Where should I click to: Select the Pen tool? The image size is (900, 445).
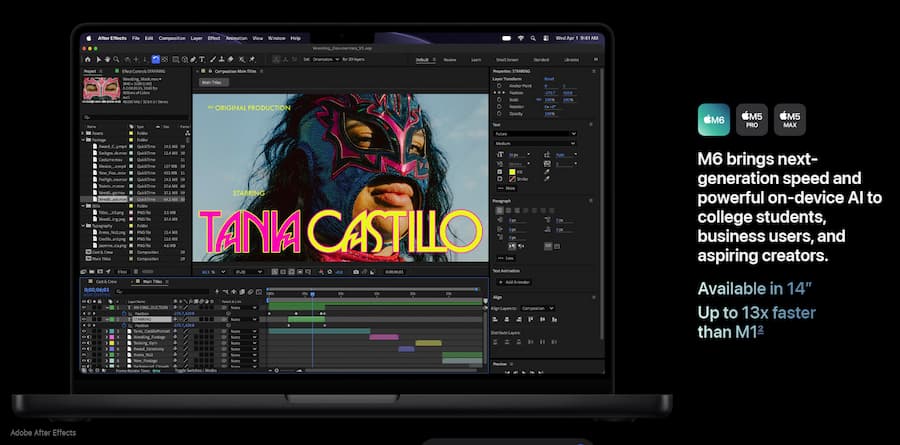193,59
